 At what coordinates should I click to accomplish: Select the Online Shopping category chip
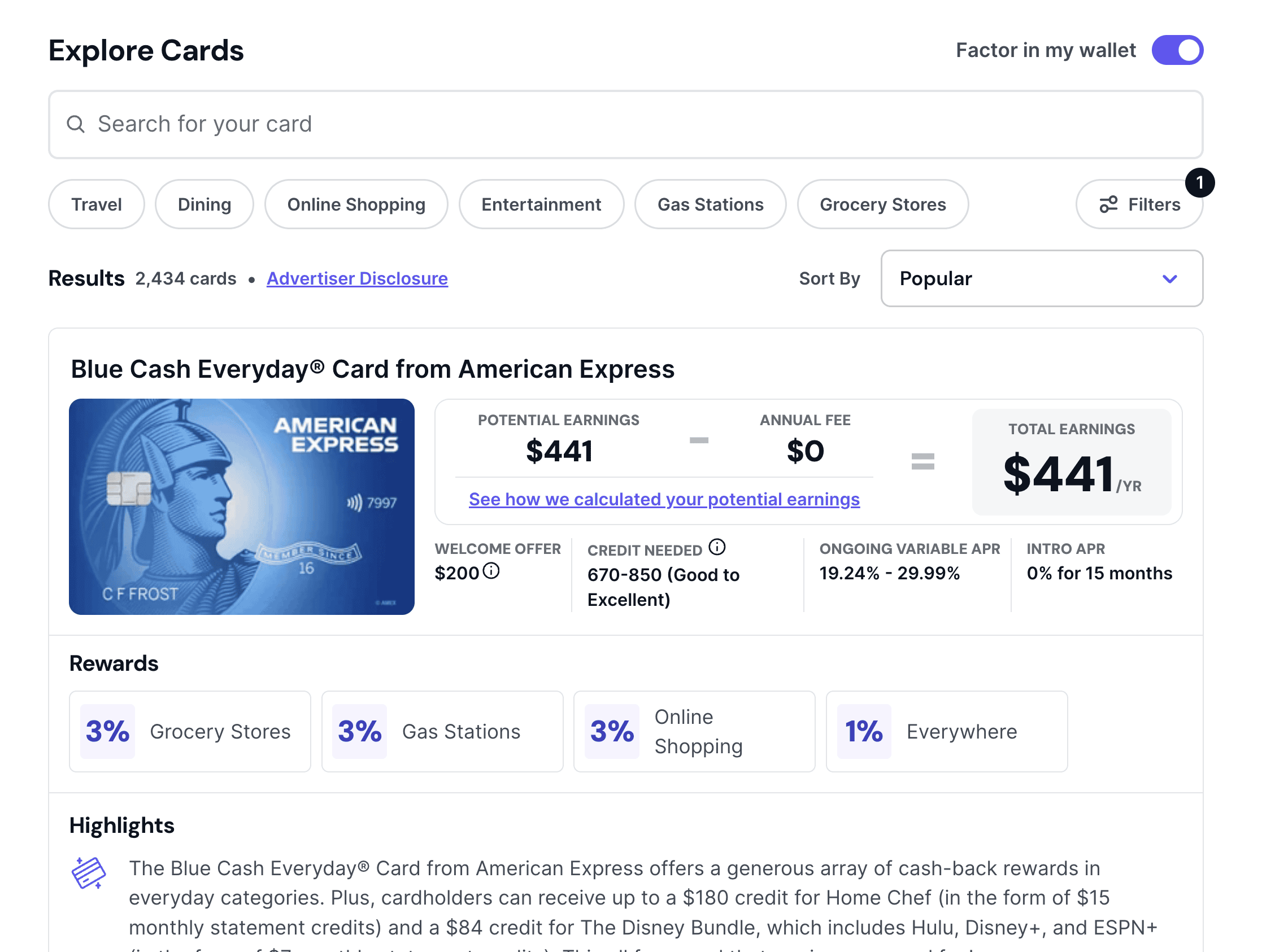pos(356,204)
